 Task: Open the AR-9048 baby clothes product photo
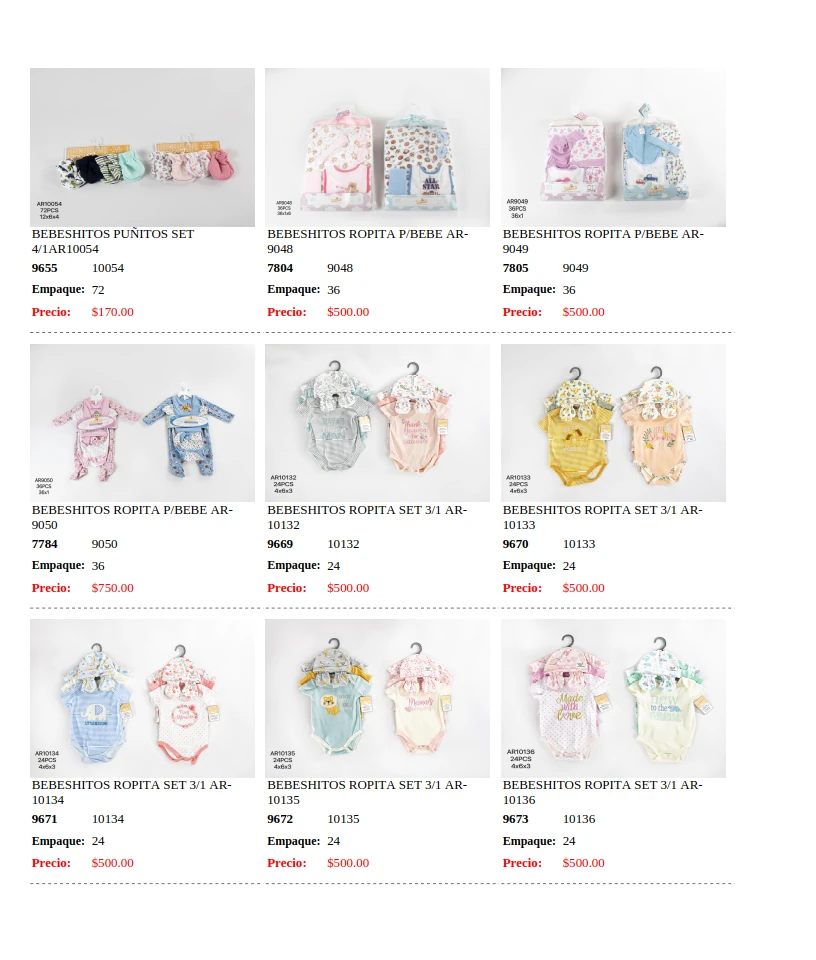click(378, 148)
